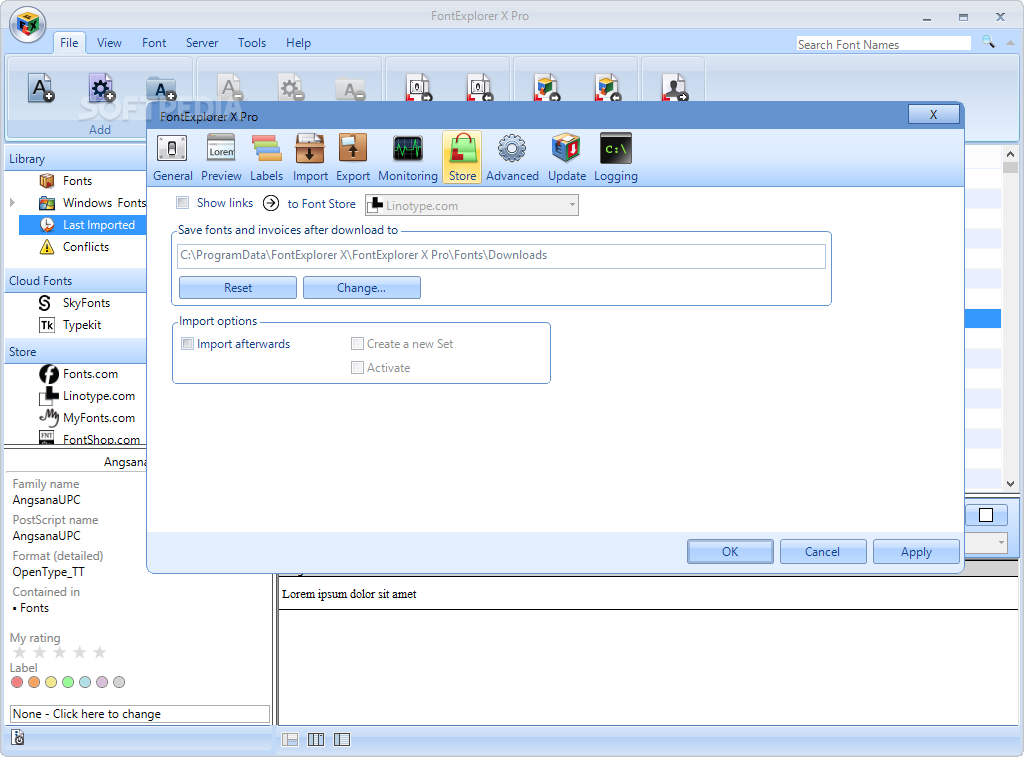Open the View menu
Screen dimensions: 1024x757
pyautogui.click(x=109, y=42)
